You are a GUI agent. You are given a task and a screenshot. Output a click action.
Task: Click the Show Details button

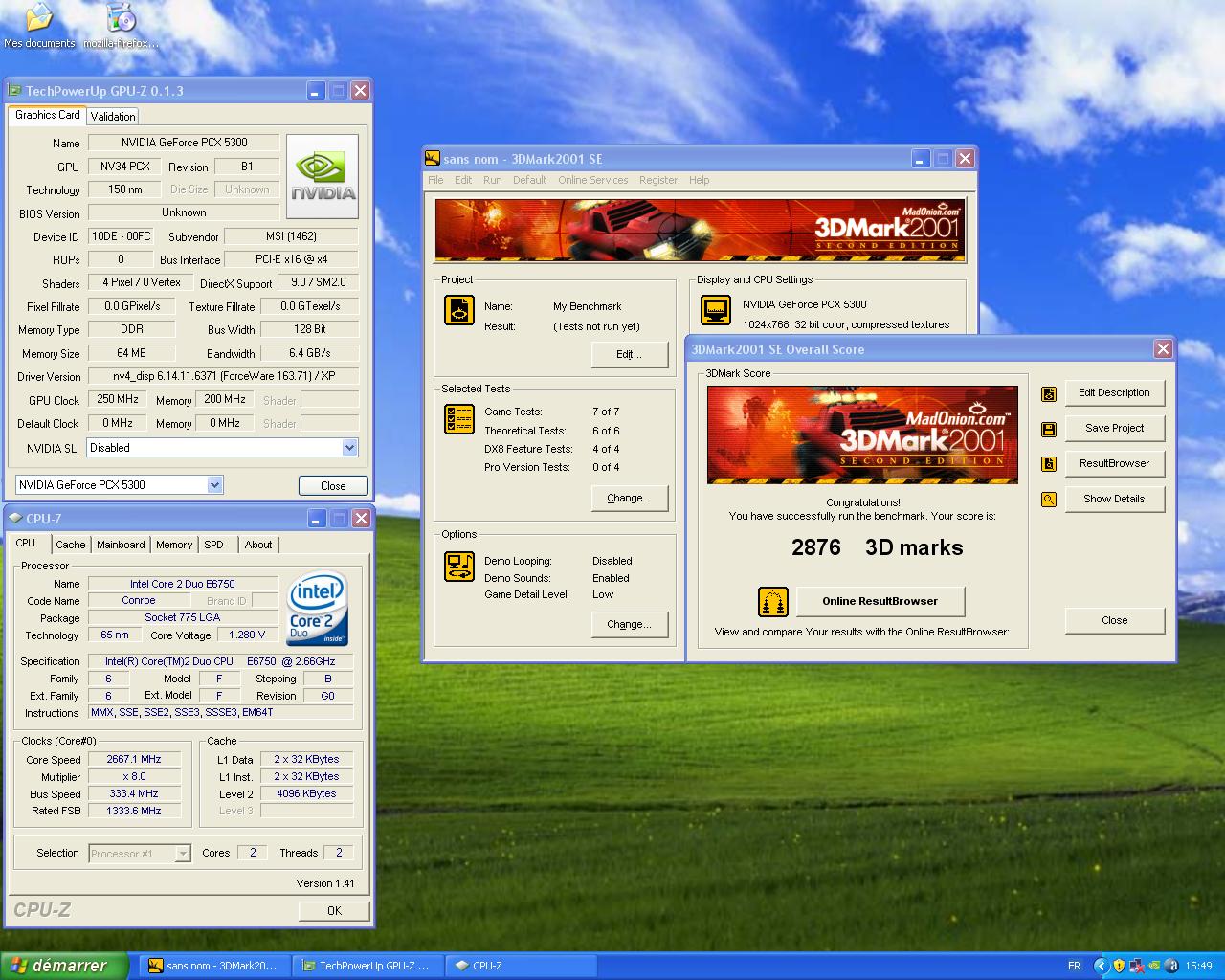tap(1114, 499)
